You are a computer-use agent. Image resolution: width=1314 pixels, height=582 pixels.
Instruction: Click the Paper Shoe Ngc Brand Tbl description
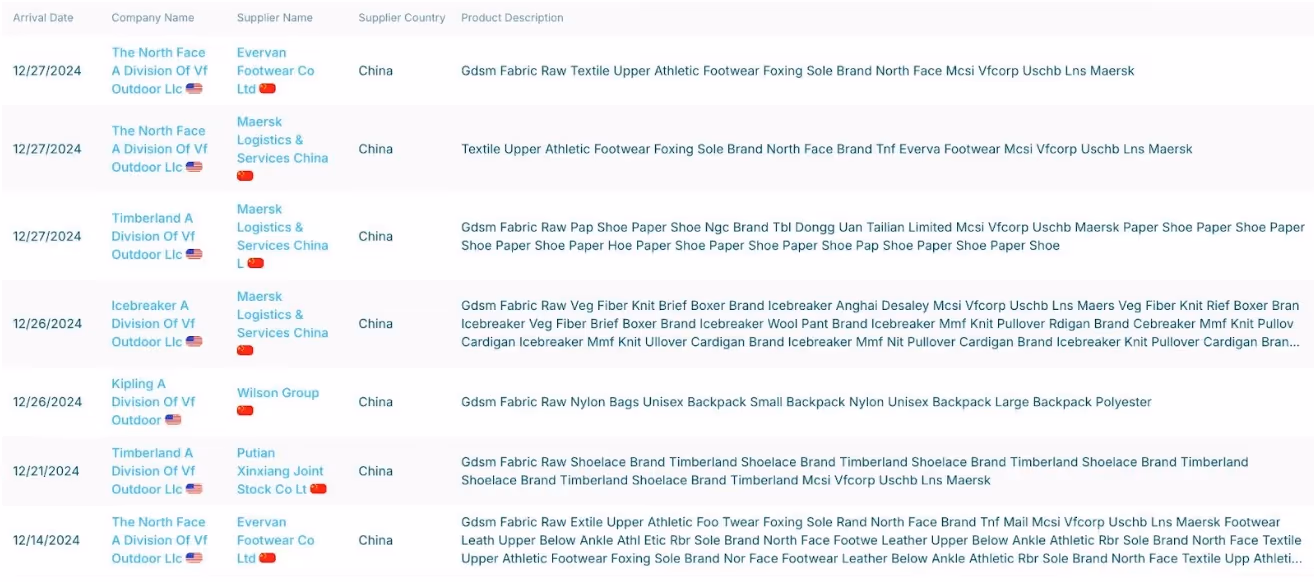pyautogui.click(x=882, y=236)
